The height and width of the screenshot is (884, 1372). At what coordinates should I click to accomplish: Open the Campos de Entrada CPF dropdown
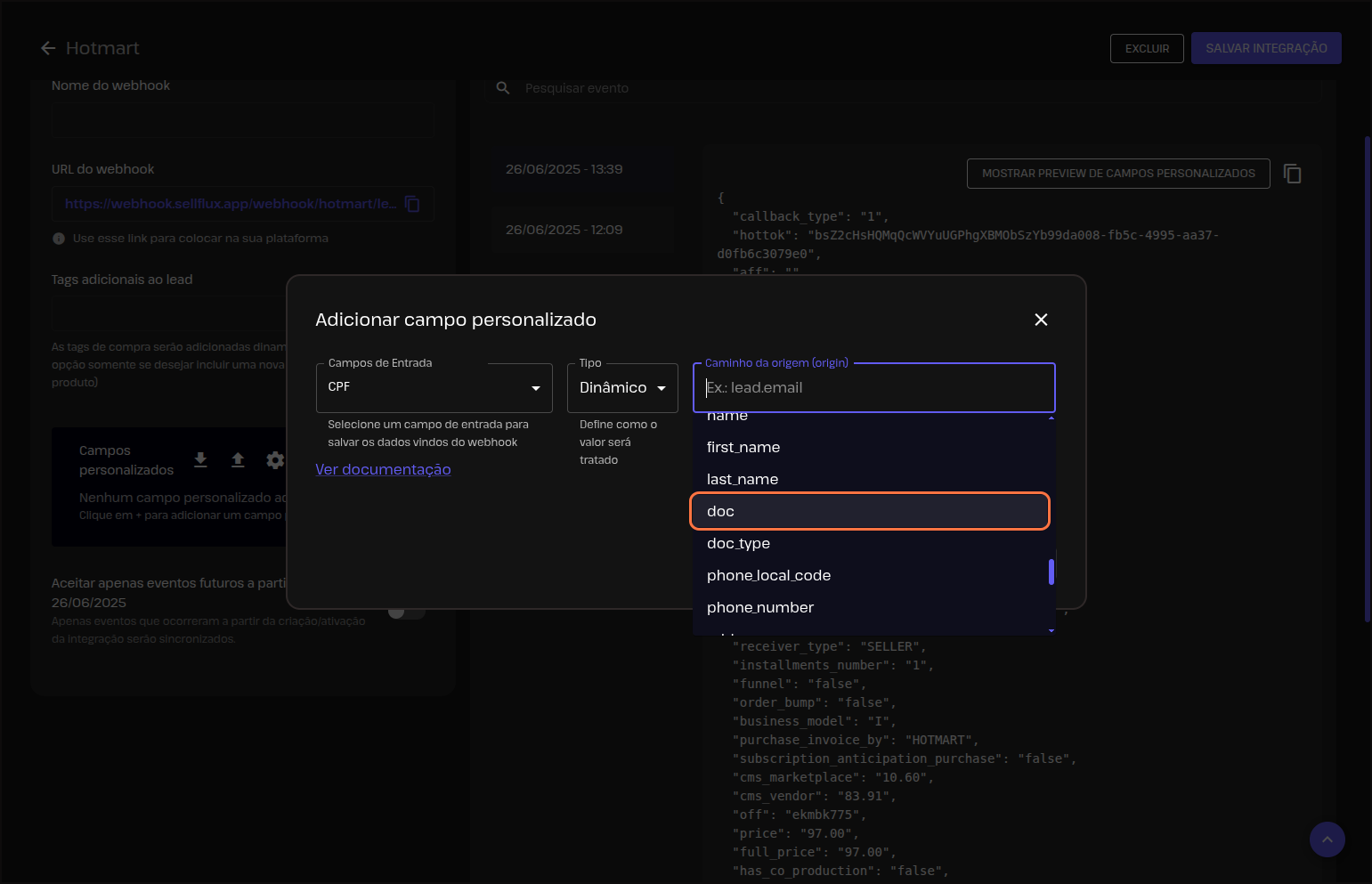point(434,388)
